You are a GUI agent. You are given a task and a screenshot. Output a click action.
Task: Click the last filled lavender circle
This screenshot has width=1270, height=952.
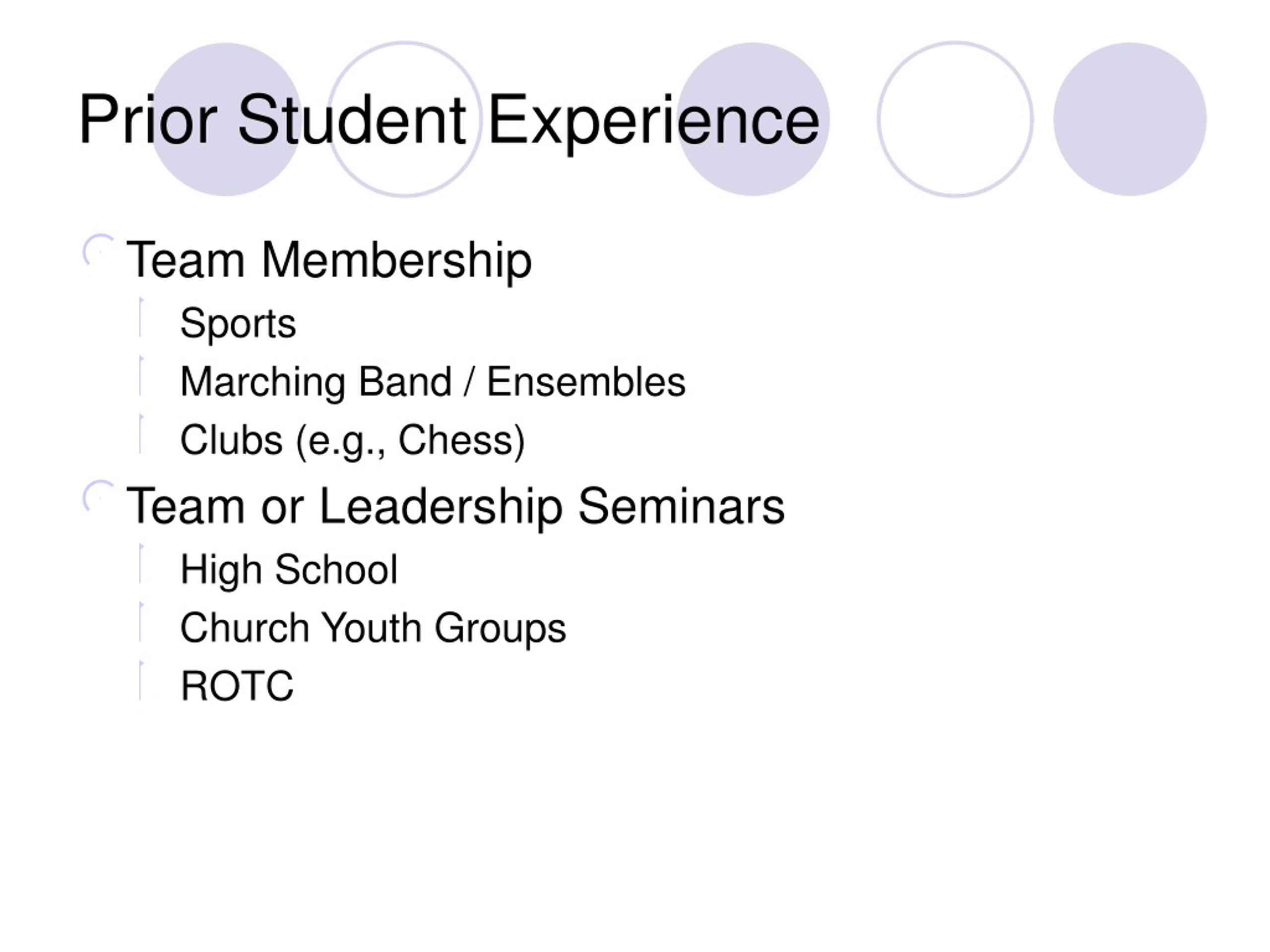(x=1130, y=119)
